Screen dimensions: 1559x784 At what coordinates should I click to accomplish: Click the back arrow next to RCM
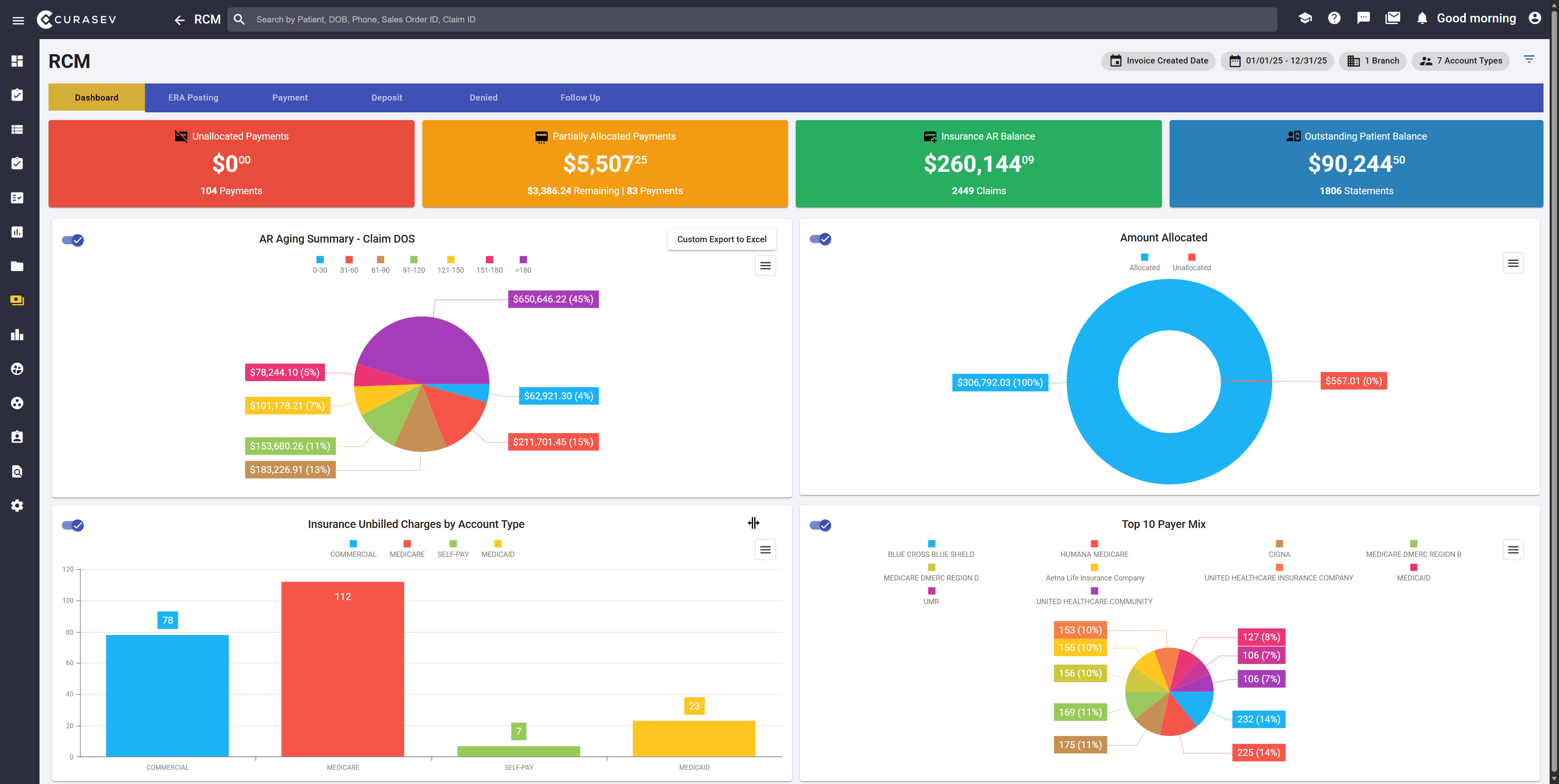[x=179, y=20]
